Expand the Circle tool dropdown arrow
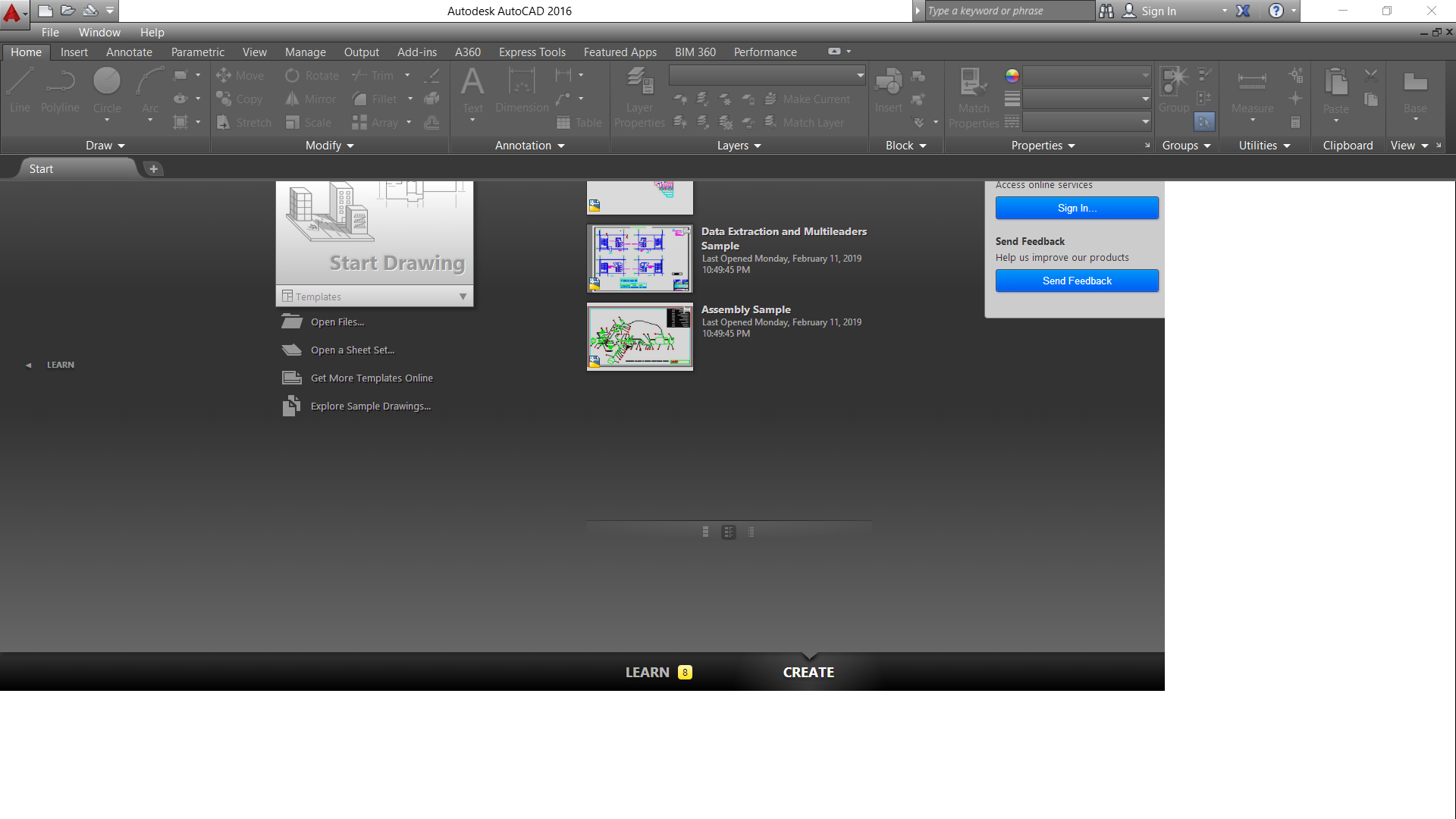1456x819 pixels. coord(107,119)
